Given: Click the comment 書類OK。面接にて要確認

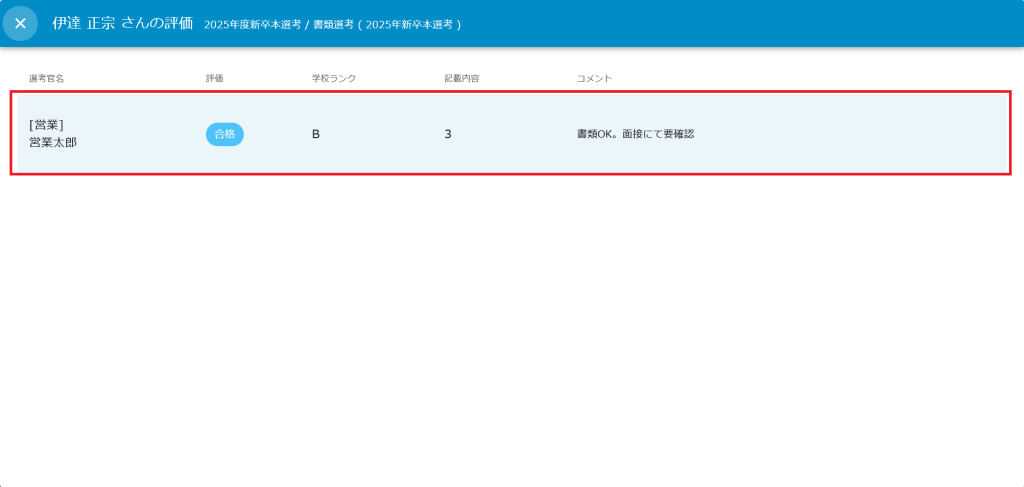Looking at the screenshot, I should 635,134.
